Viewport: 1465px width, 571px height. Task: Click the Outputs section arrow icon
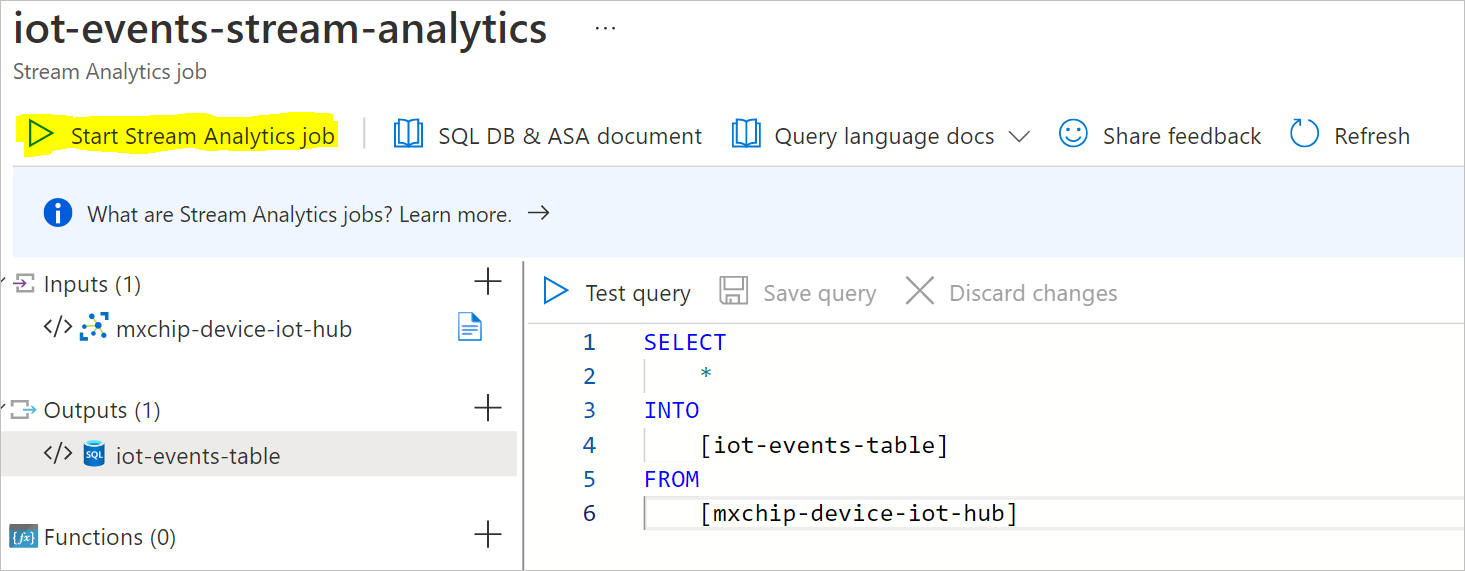click(24, 410)
